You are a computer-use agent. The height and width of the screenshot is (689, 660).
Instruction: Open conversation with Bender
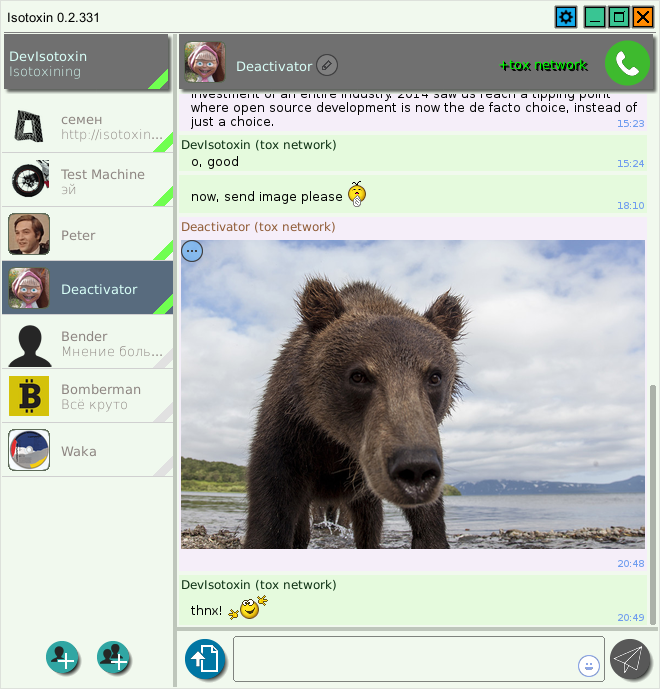87,343
